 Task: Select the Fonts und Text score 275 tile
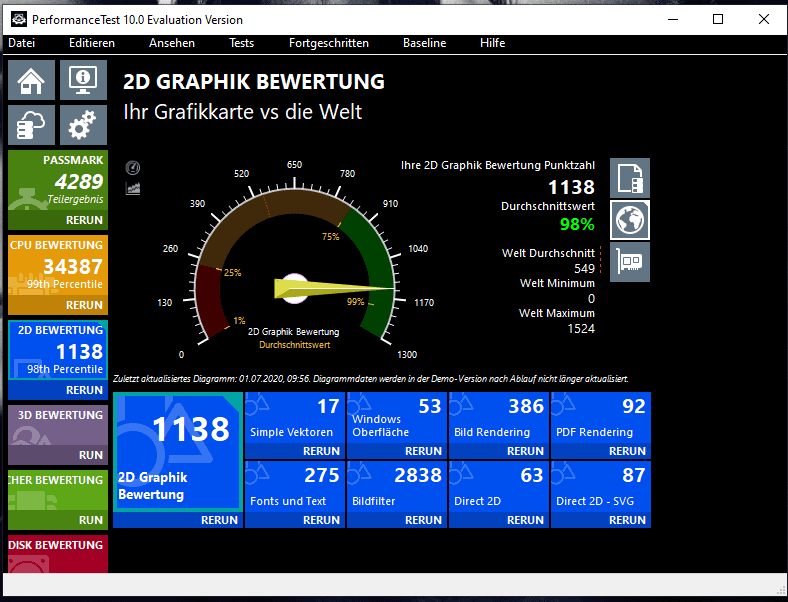tap(295, 487)
